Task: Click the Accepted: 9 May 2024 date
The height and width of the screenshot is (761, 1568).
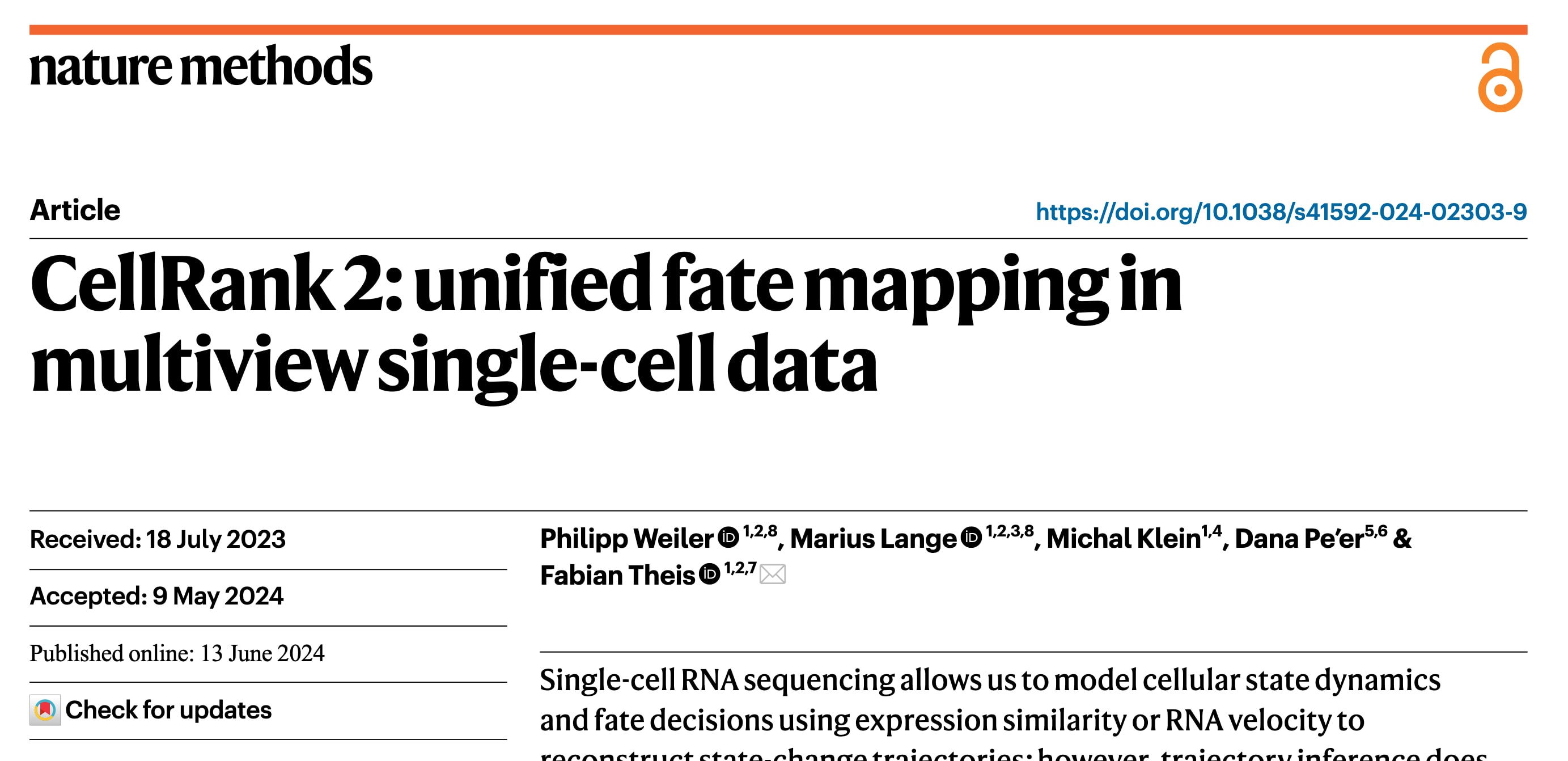Action: 156,596
